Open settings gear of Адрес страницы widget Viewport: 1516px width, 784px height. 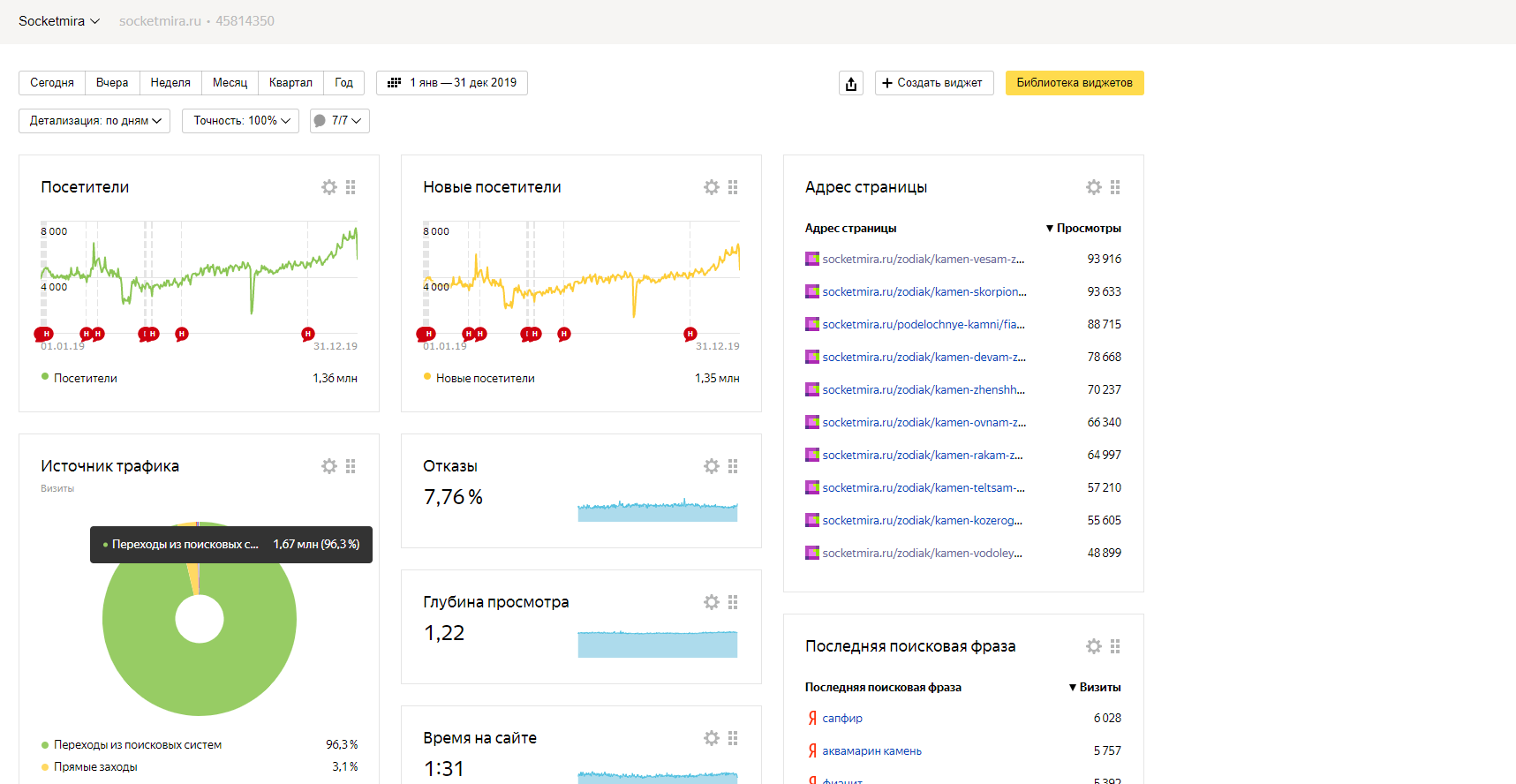(x=1094, y=187)
